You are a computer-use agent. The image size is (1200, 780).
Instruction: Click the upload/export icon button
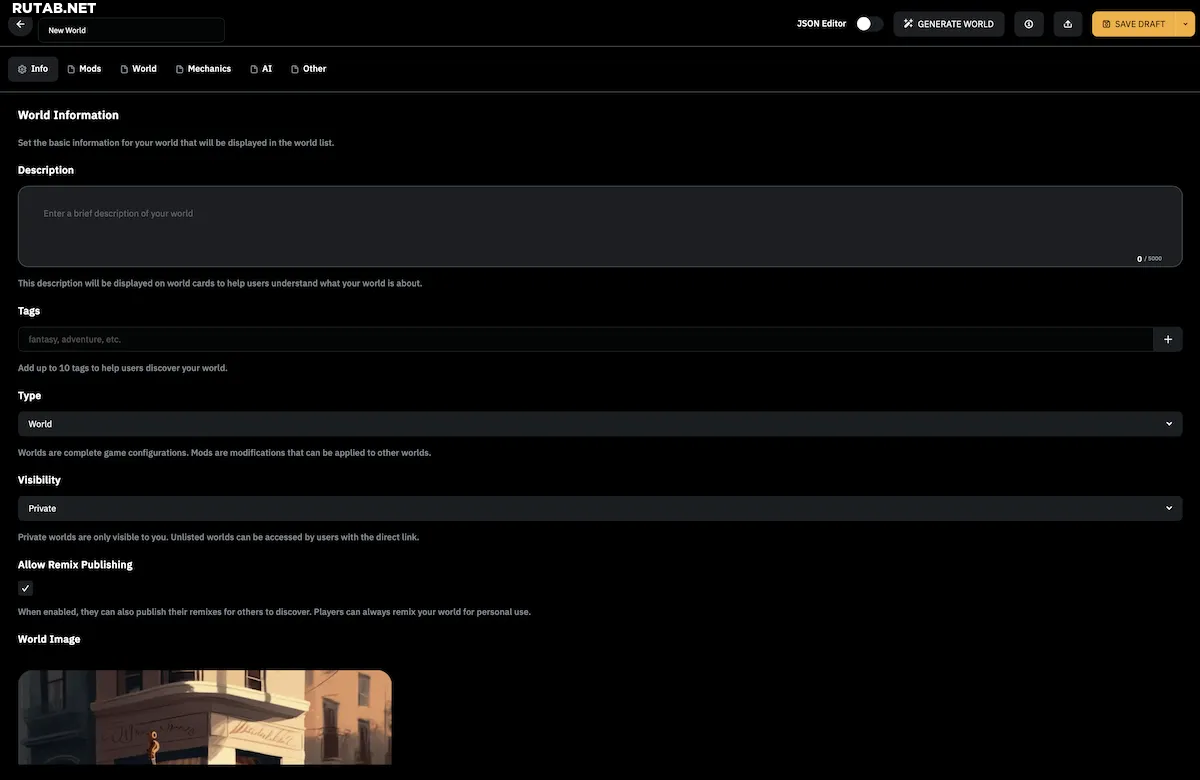coord(1067,24)
